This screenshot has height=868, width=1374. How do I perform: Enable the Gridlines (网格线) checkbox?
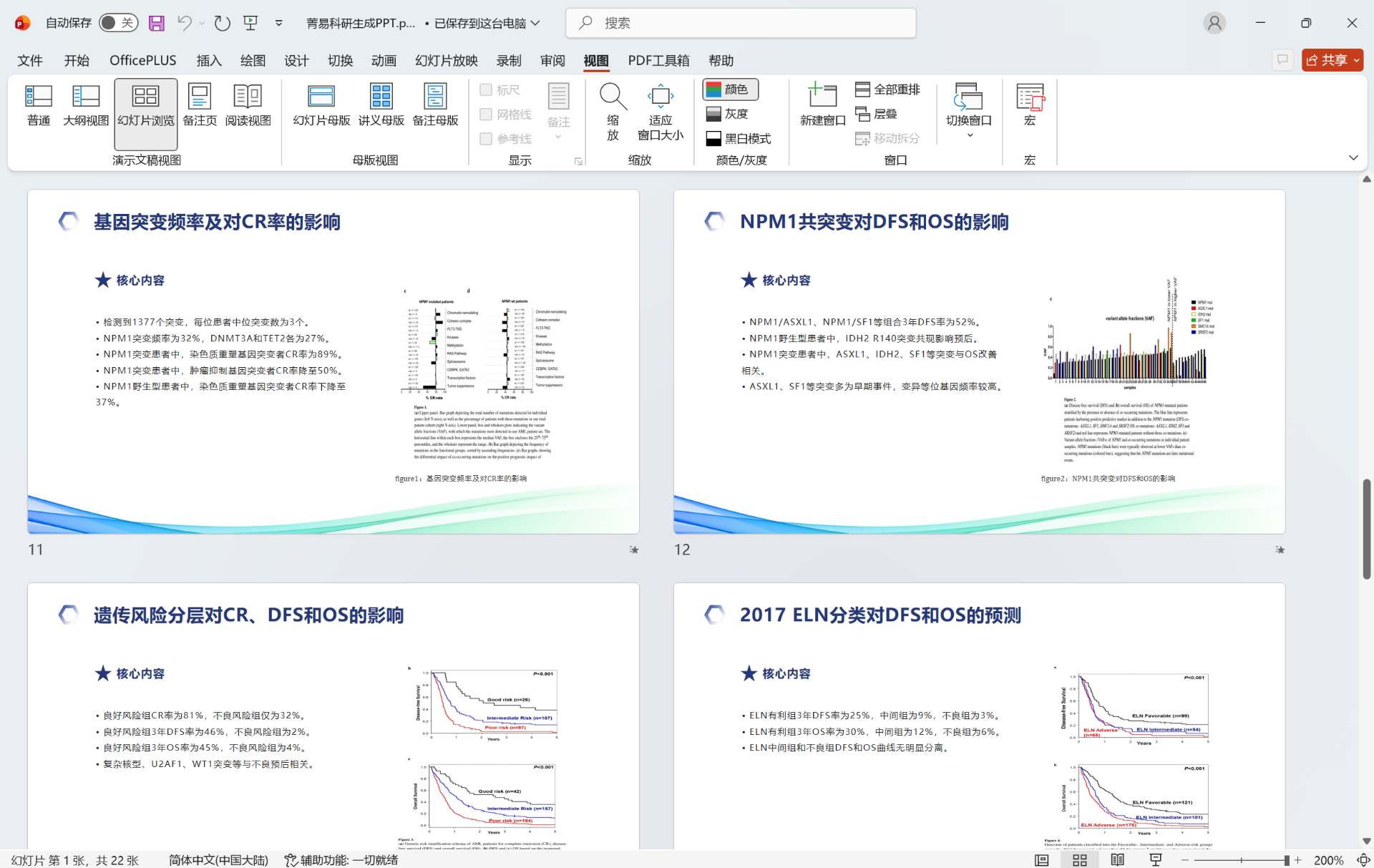coord(486,114)
